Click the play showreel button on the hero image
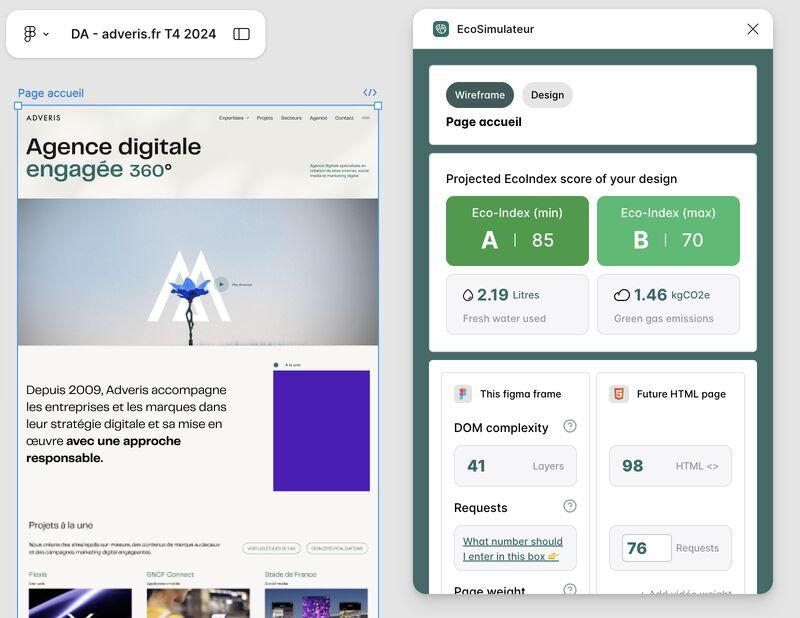Screen dimensions: 800x618 221,284
